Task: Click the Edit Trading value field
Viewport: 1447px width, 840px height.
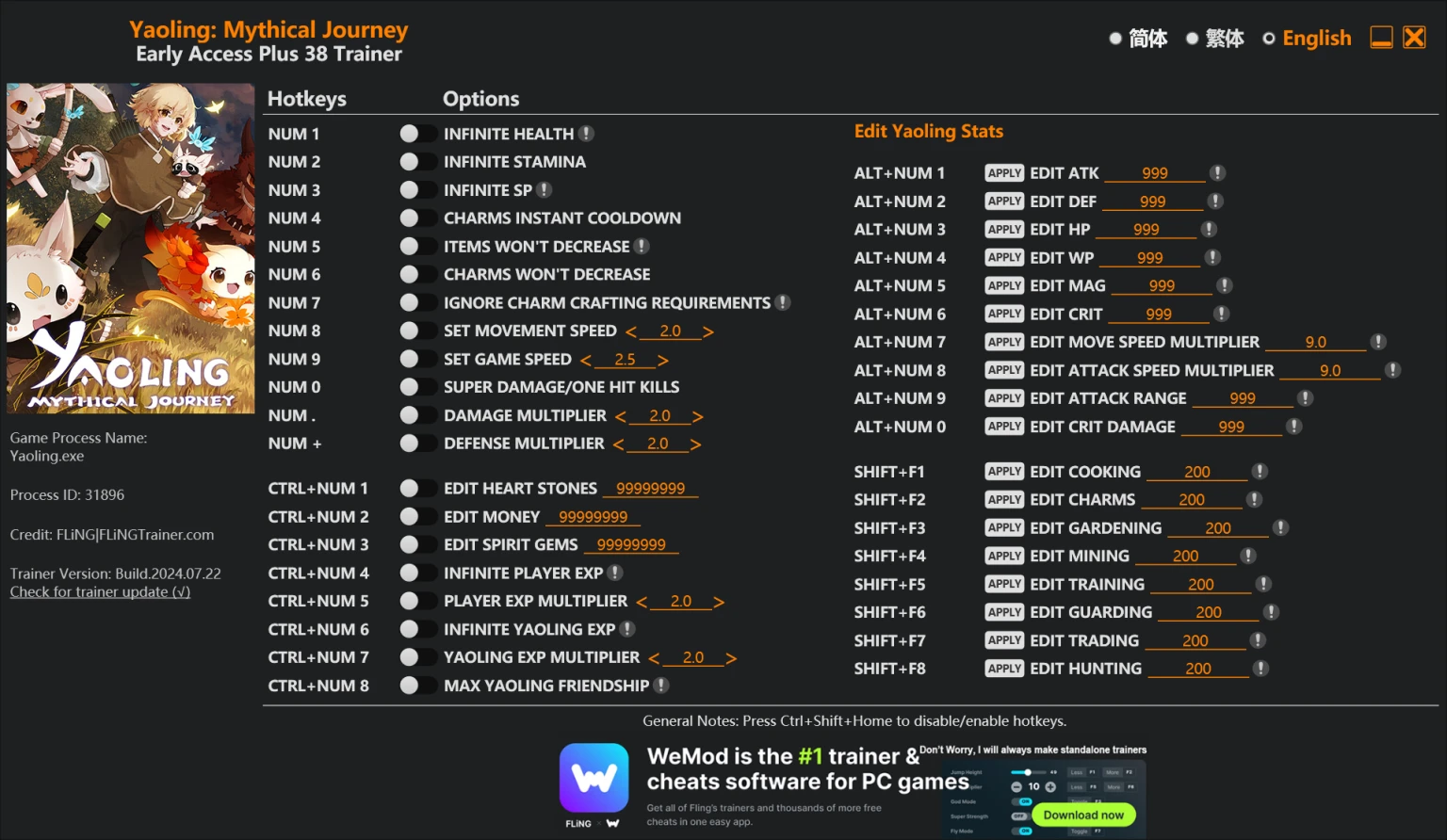Action: tap(1195, 640)
